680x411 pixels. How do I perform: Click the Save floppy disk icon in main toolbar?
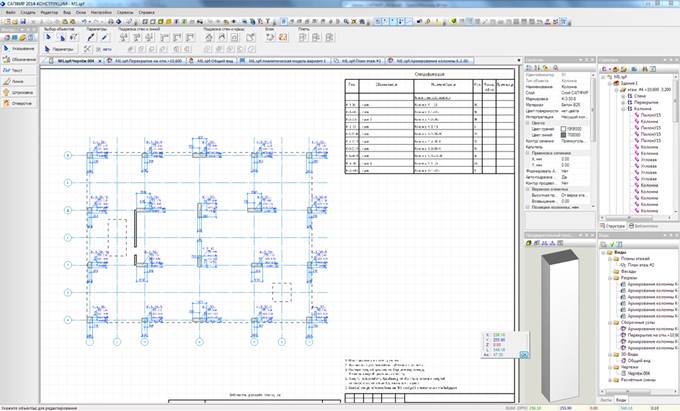pos(23,21)
